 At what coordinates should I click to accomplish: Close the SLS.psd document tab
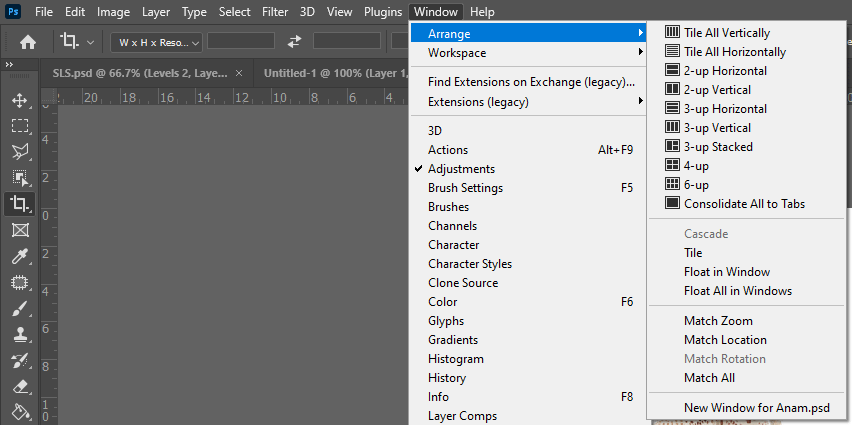[x=238, y=73]
